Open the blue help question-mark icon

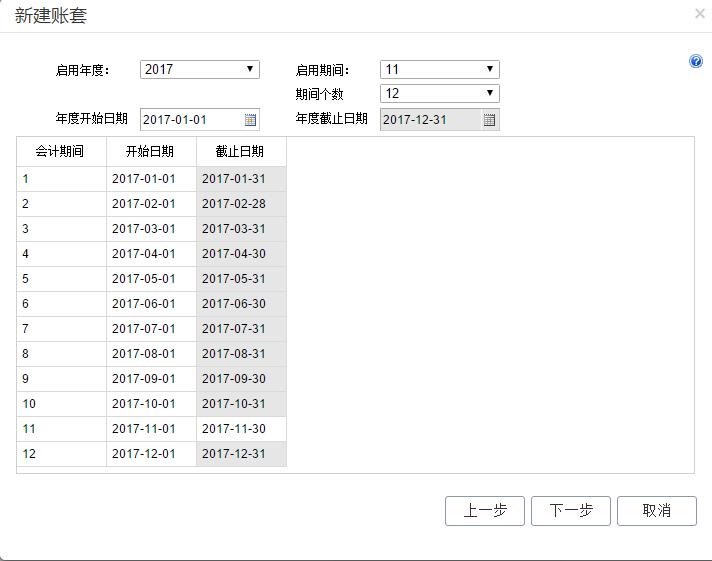[x=696, y=61]
